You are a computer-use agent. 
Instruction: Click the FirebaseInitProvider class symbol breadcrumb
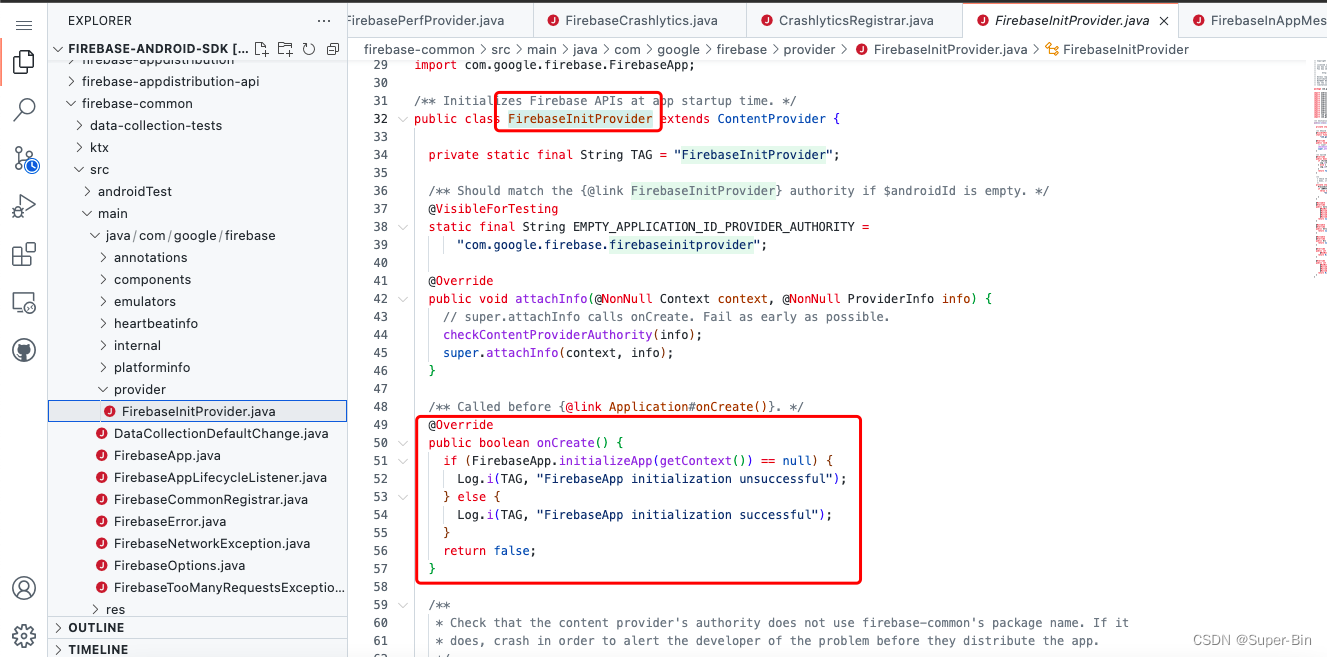pyautogui.click(x=1116, y=49)
